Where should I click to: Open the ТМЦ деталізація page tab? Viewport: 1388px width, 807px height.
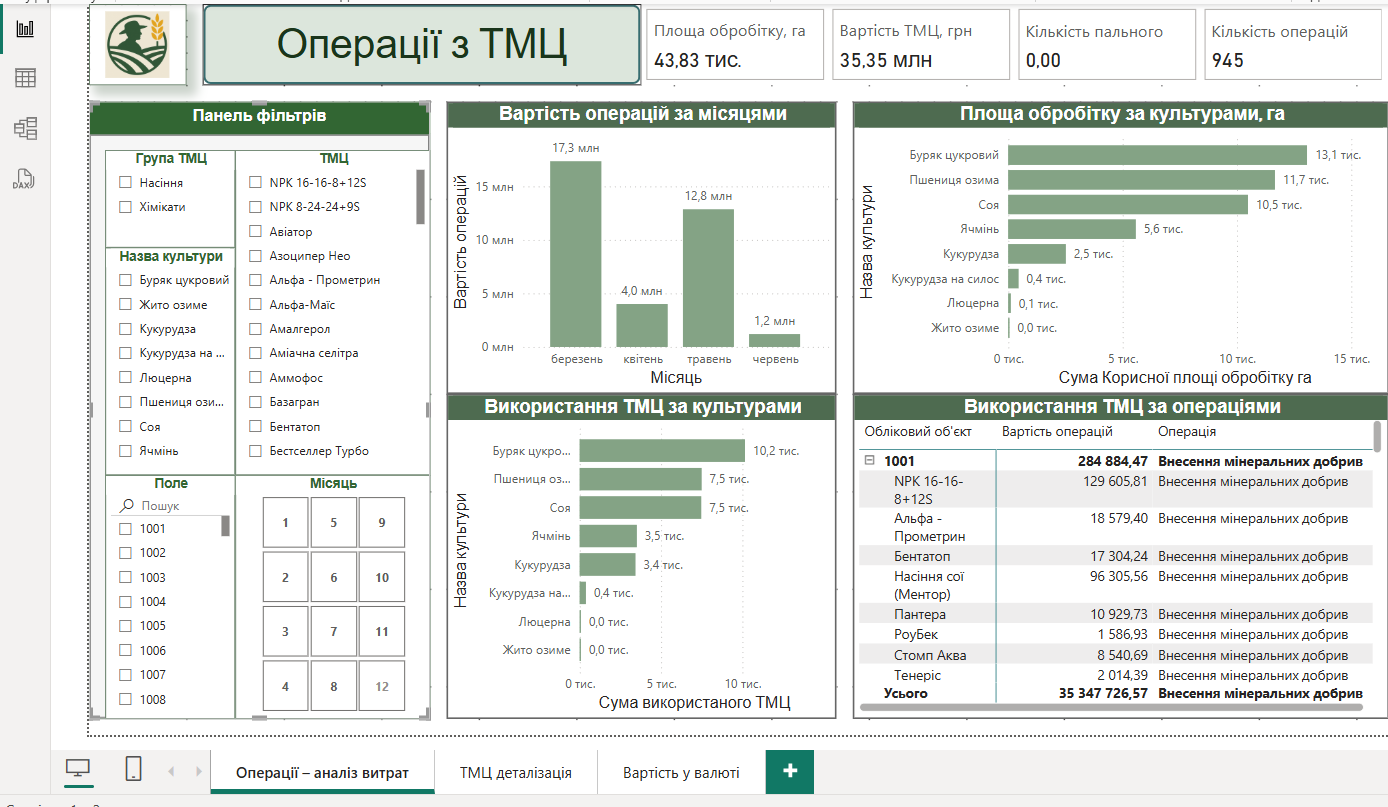pyautogui.click(x=516, y=772)
